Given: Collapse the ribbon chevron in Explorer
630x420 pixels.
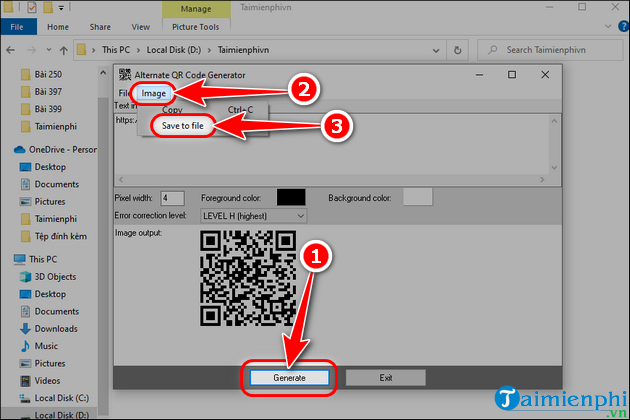Looking at the screenshot, I should [x=608, y=27].
